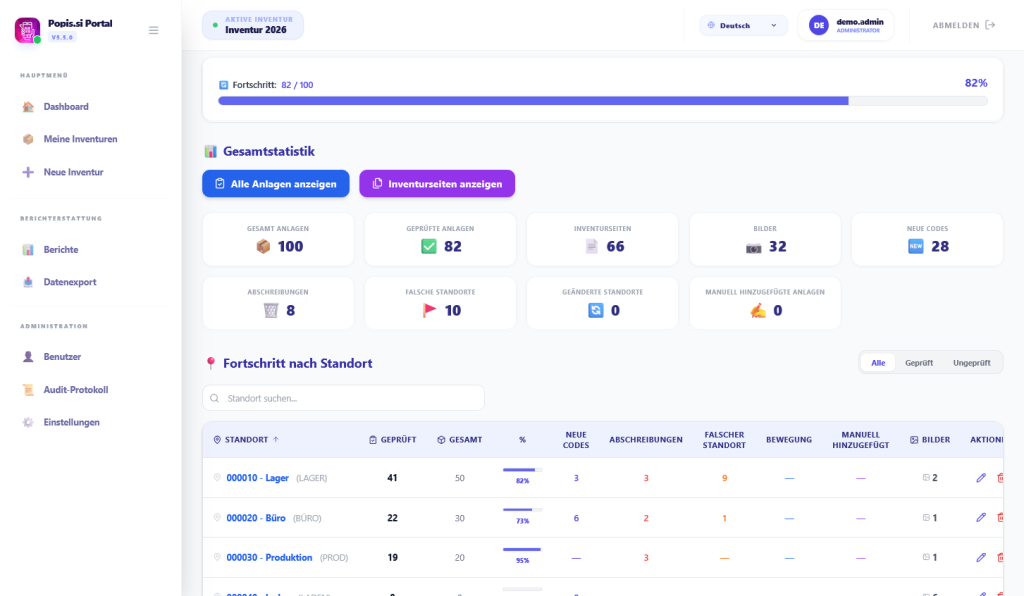
Task: Open the Deutsch language dropdown
Action: [743, 25]
